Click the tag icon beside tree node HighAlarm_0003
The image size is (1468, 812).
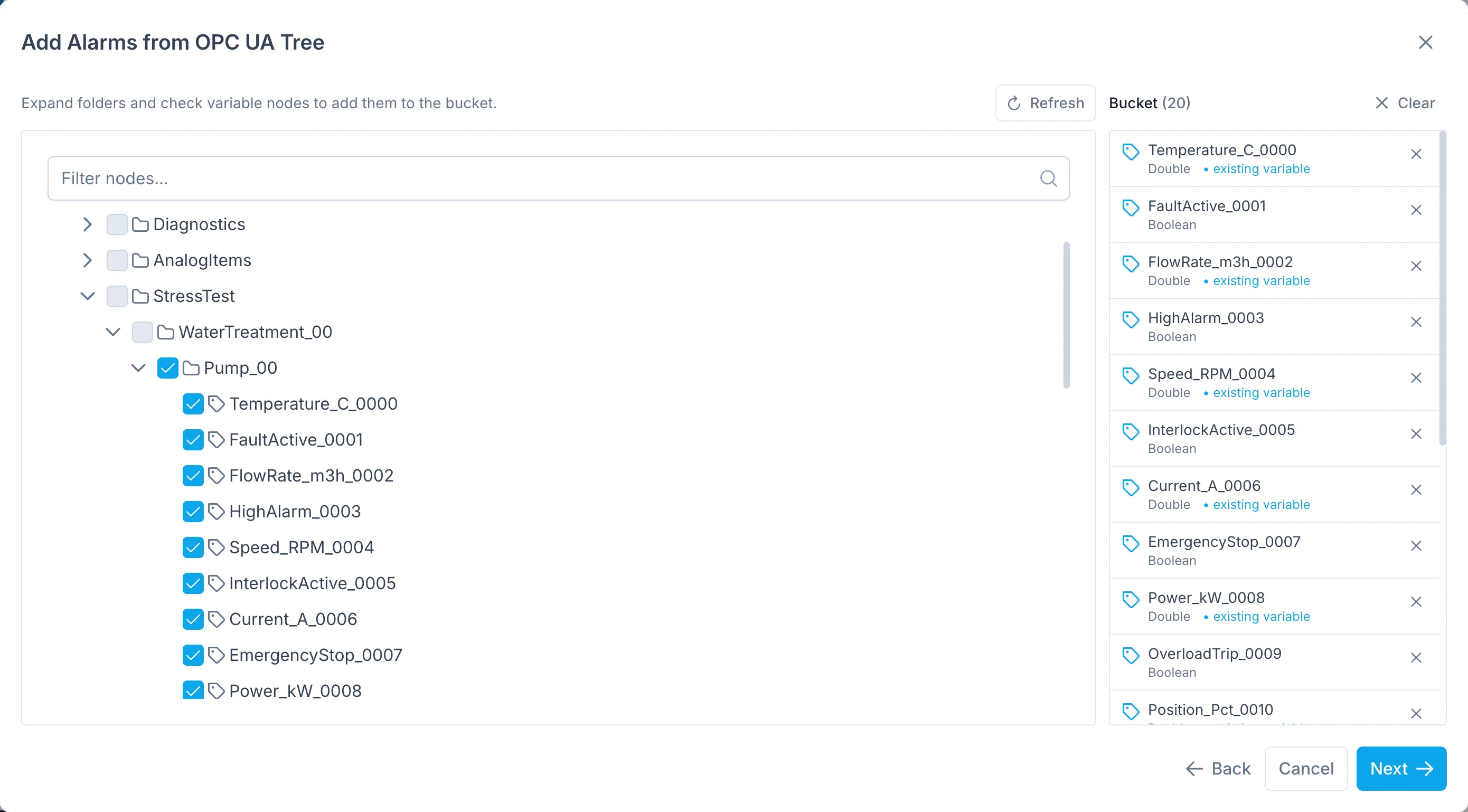pos(216,512)
